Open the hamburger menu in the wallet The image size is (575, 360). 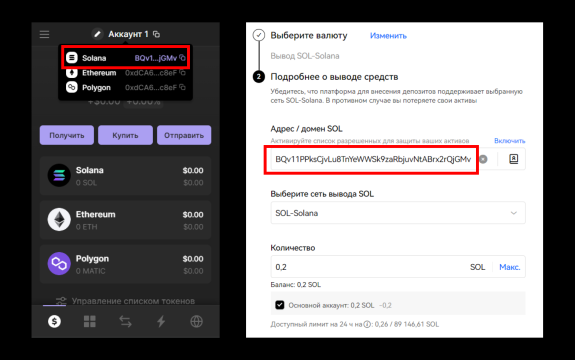click(x=44, y=34)
